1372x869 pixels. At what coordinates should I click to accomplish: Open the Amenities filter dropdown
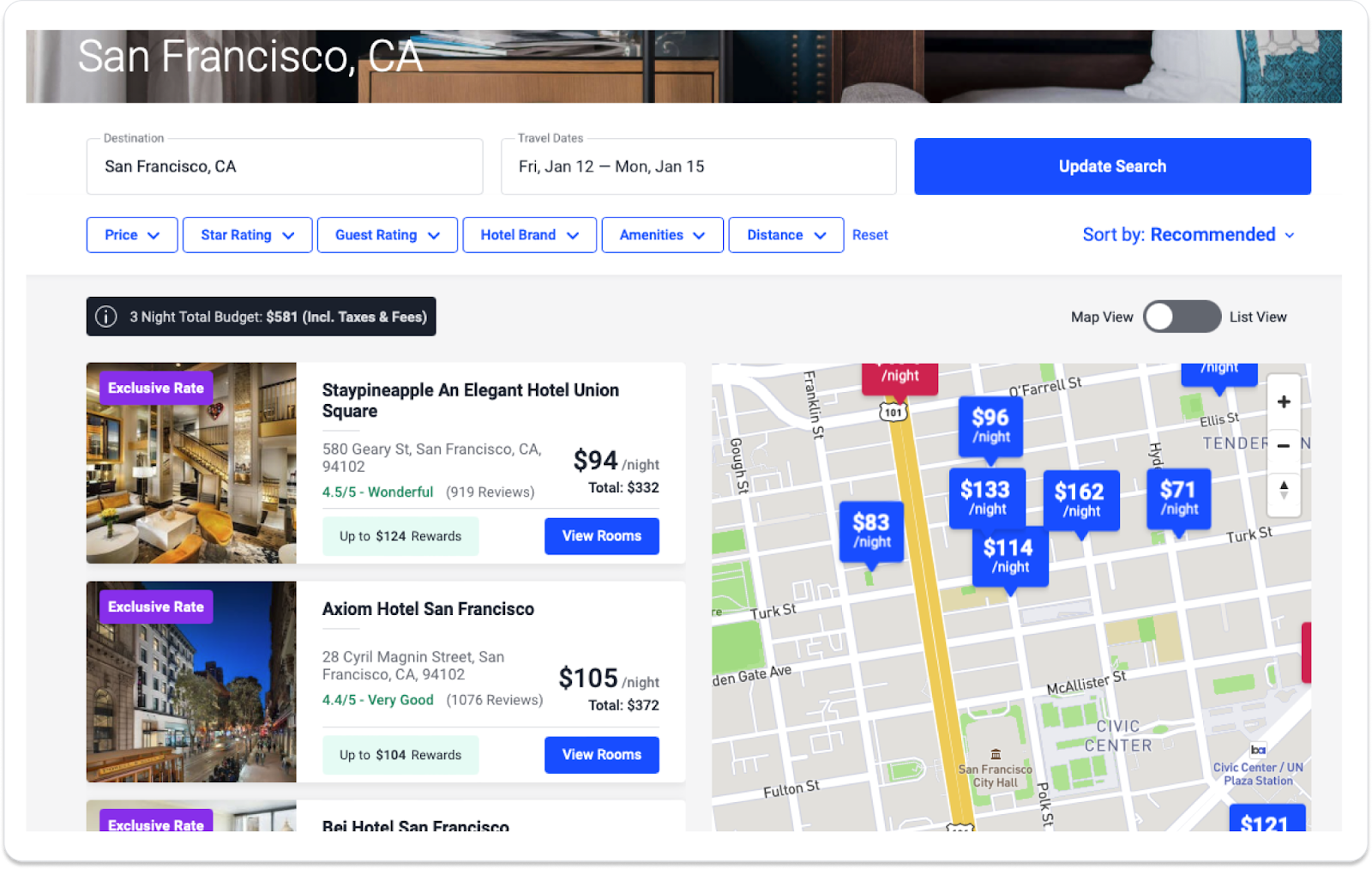[662, 235]
